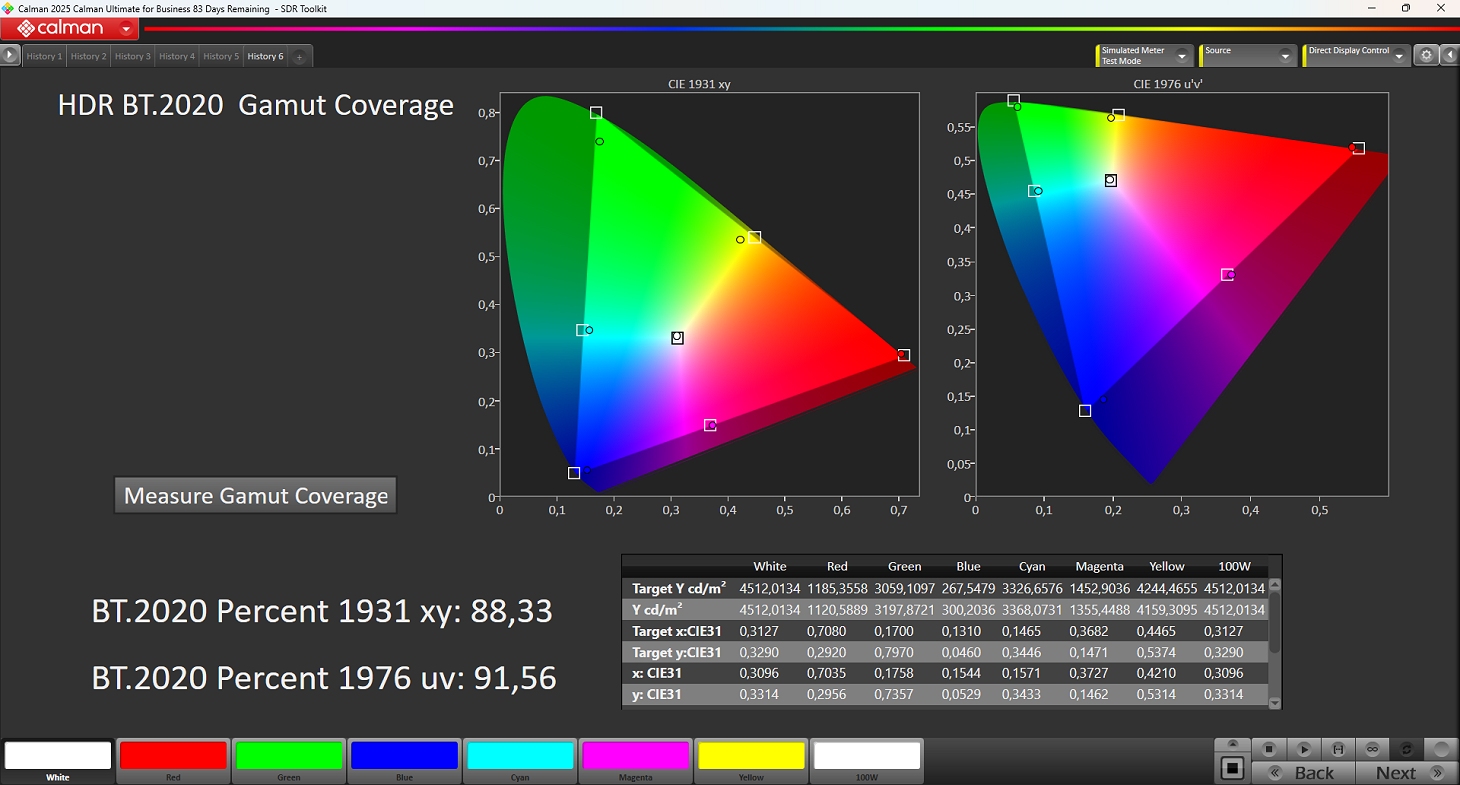
Task: Toggle the round indicator beside refresh
Action: [1441, 749]
